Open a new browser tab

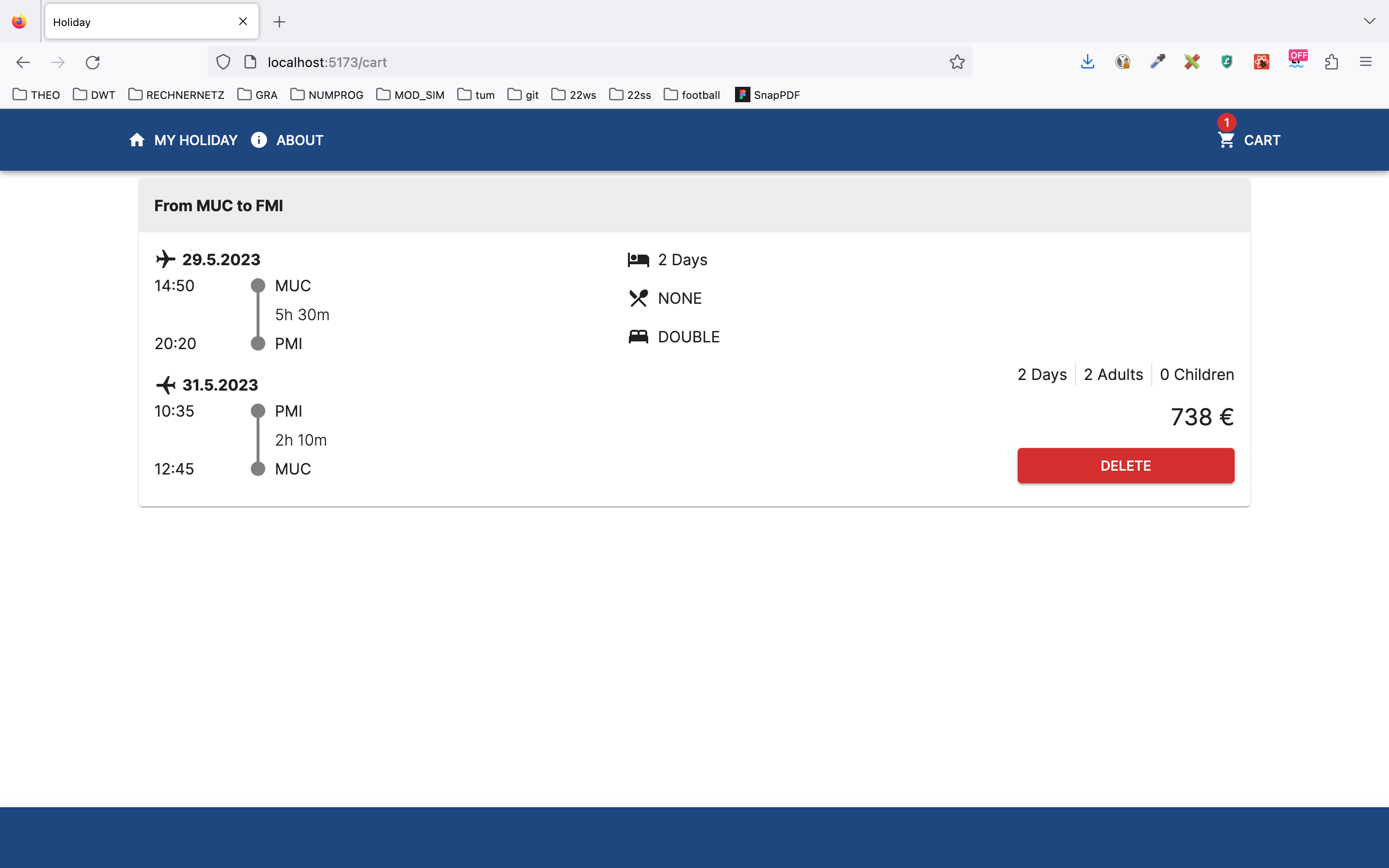pyautogui.click(x=280, y=22)
